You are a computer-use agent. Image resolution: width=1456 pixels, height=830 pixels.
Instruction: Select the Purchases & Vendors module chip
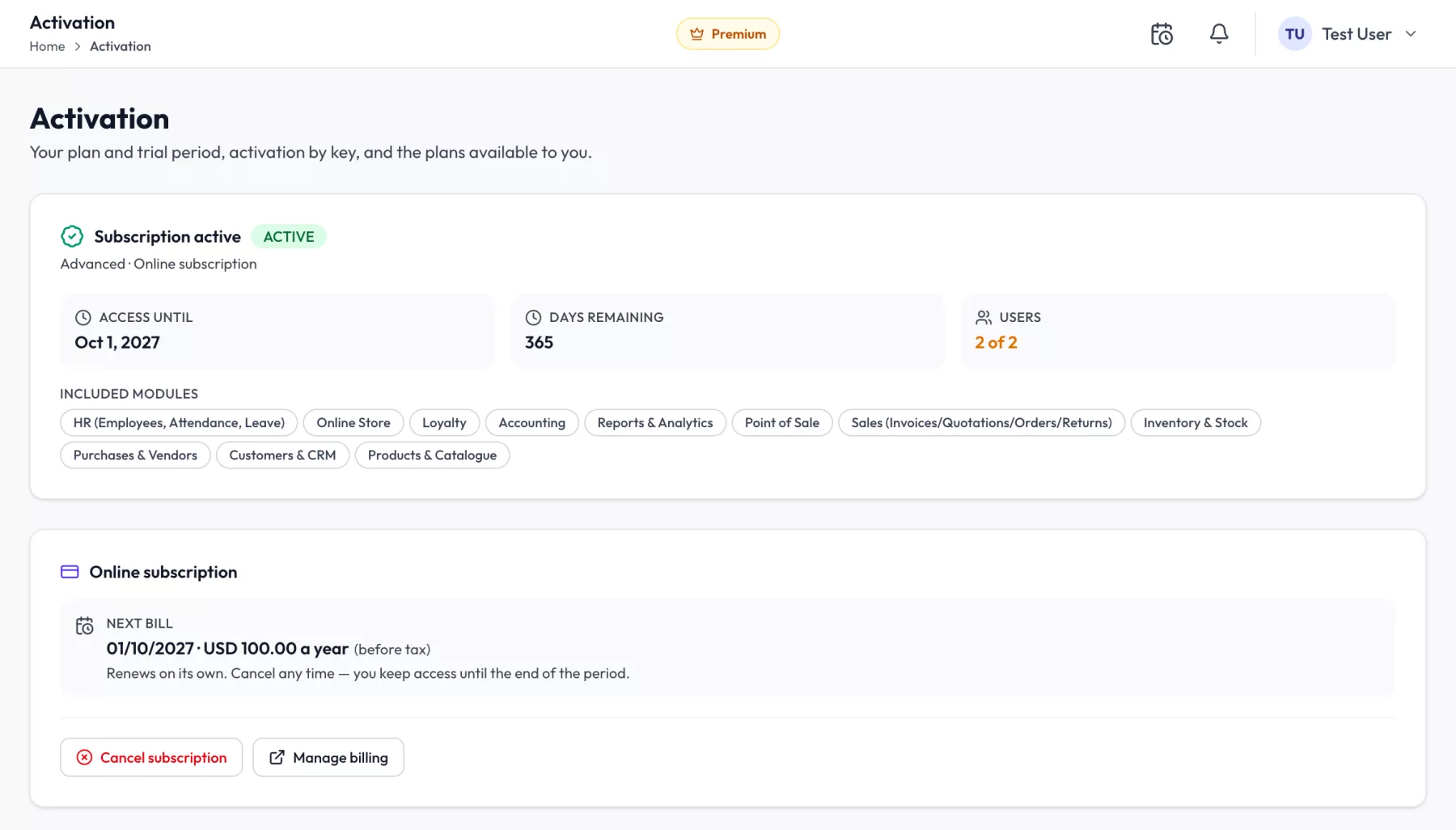point(135,455)
